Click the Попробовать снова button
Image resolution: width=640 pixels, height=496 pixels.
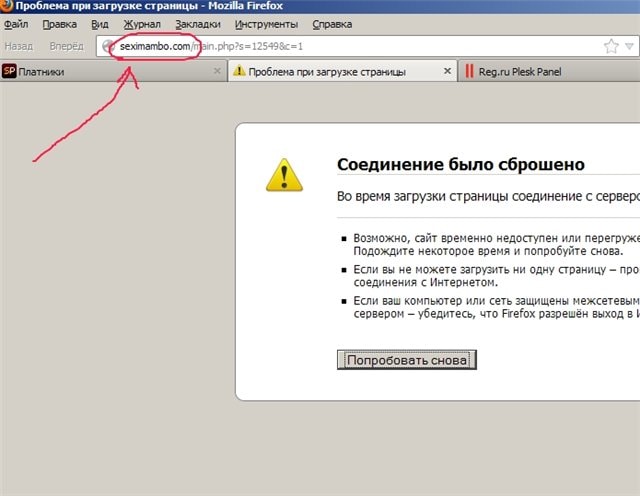click(x=407, y=360)
